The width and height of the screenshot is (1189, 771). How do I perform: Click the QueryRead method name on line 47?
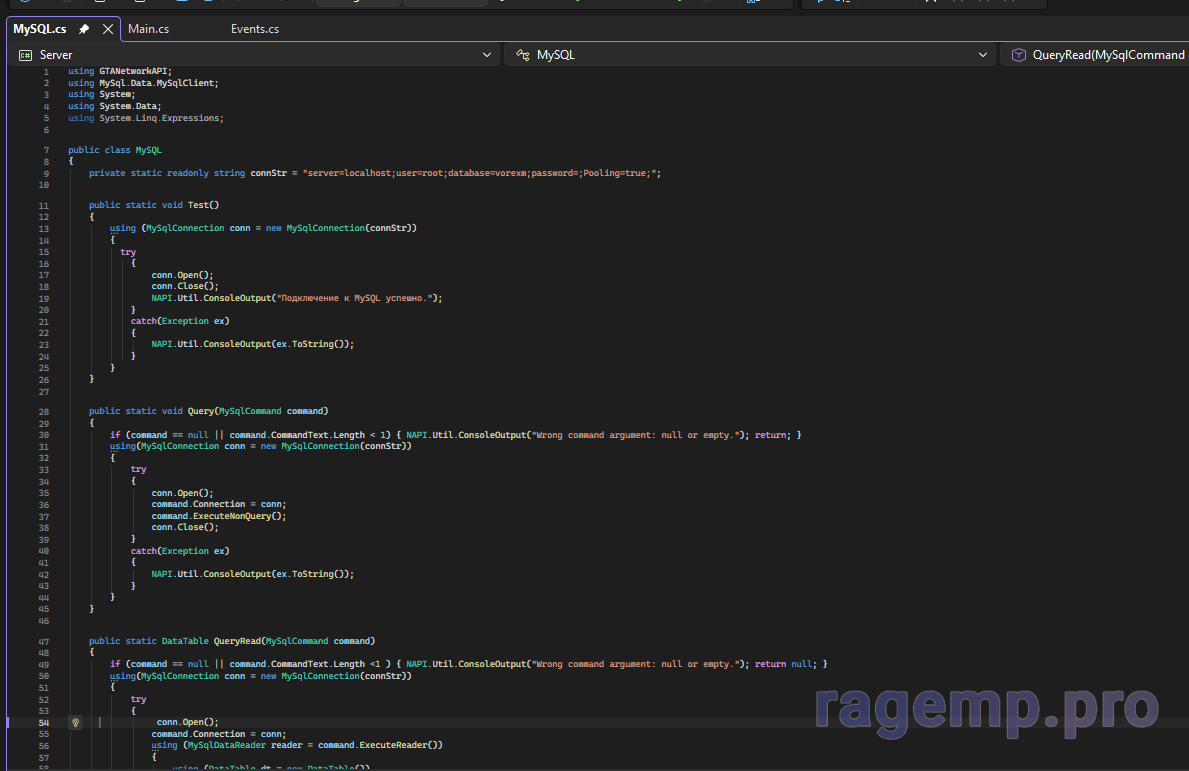point(237,641)
